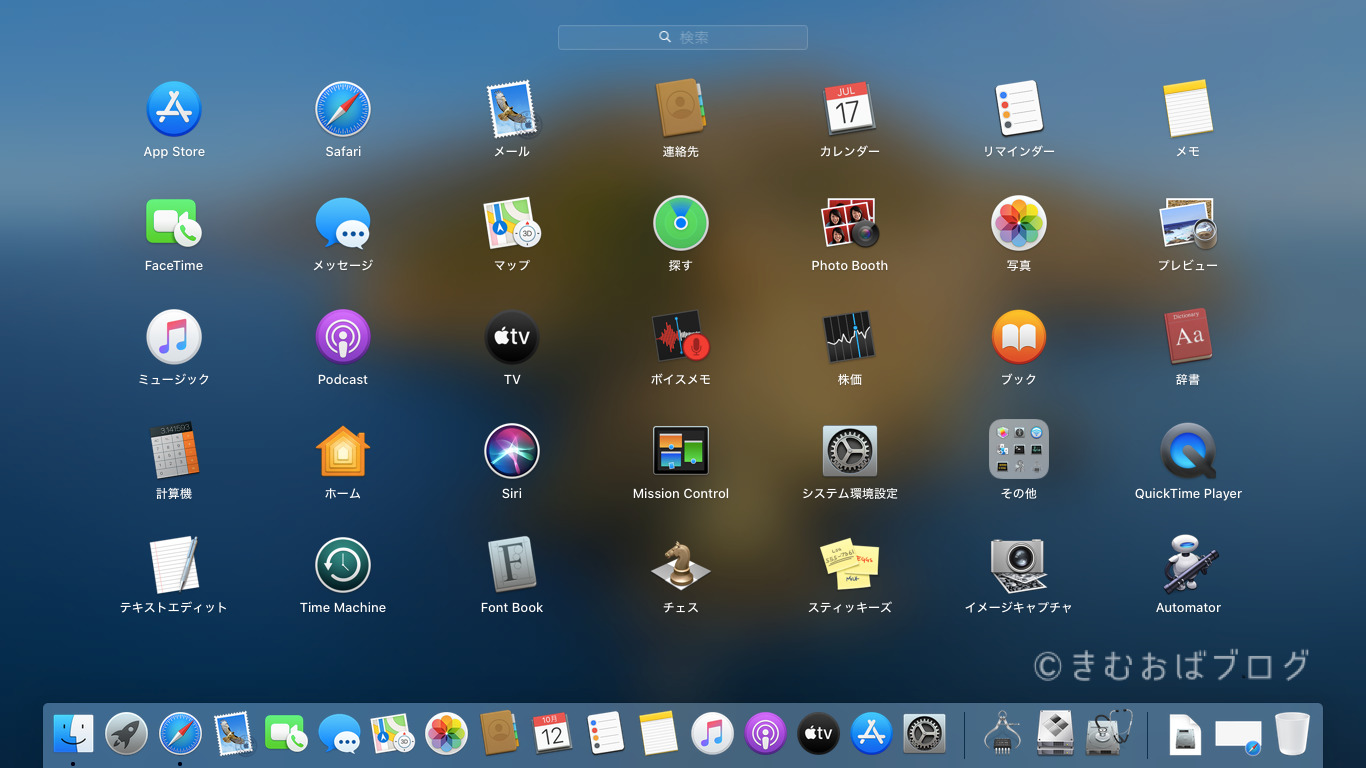Open メール app in Launchpad

[x=512, y=109]
